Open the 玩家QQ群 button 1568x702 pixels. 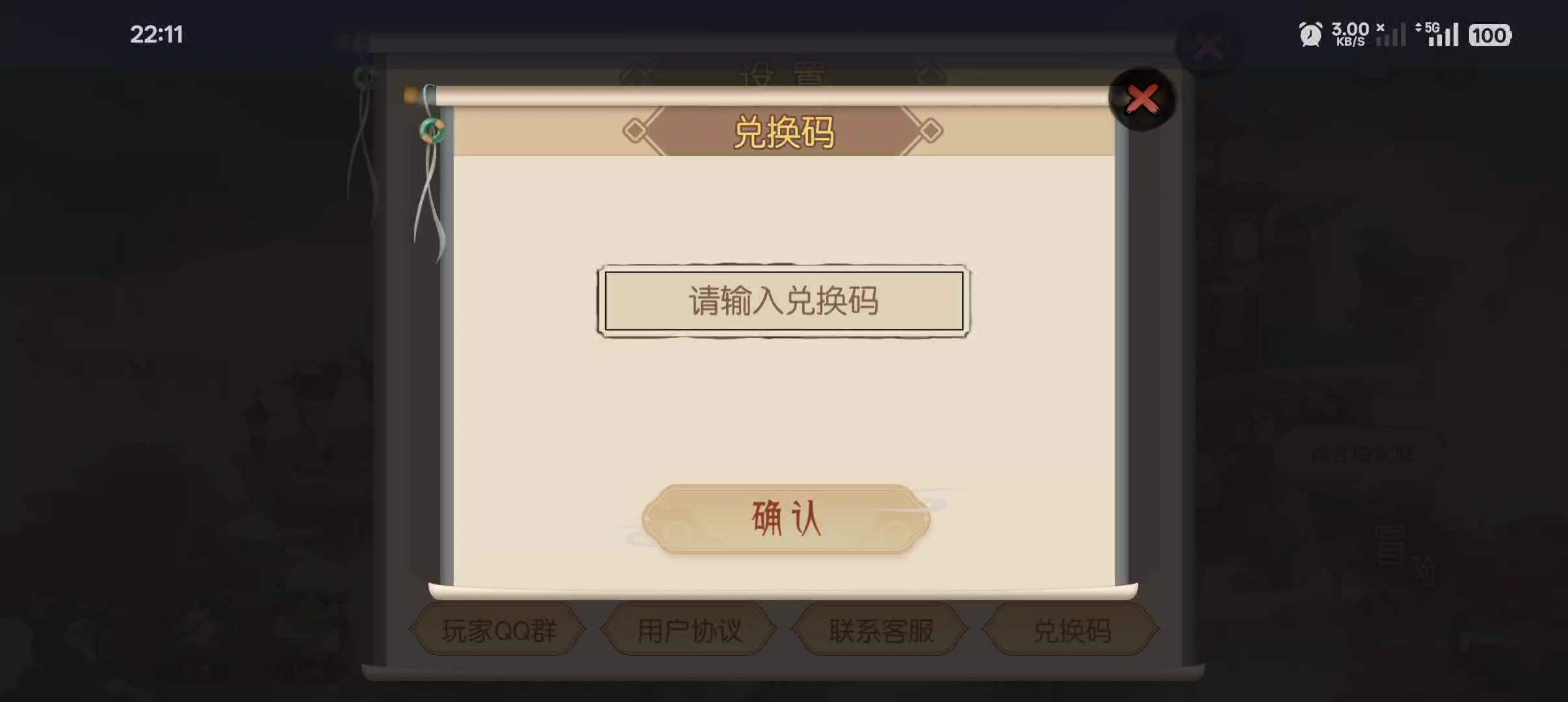[x=498, y=630]
